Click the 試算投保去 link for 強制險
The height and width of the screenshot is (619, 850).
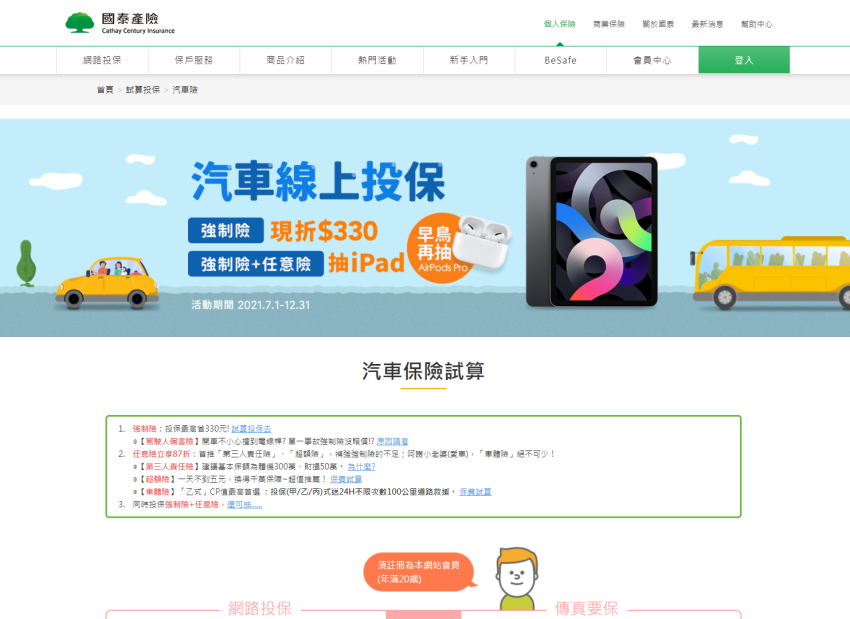[251, 429]
